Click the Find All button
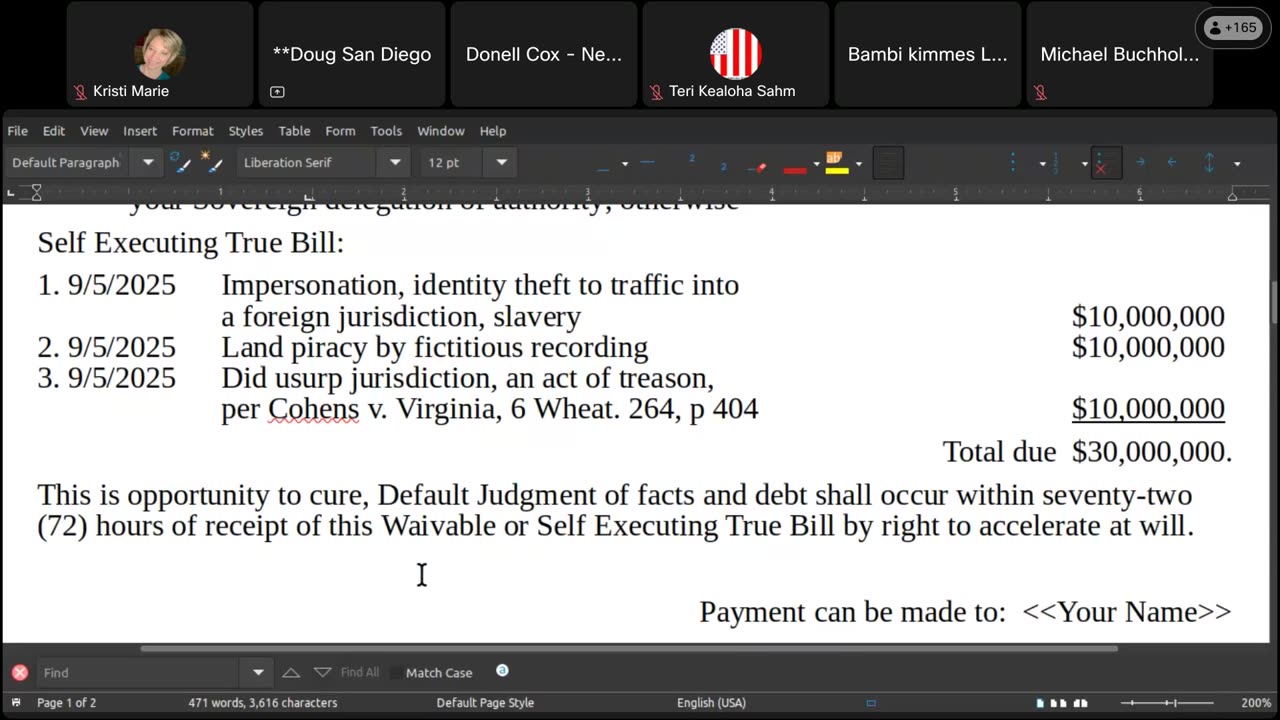1280x720 pixels. (360, 672)
